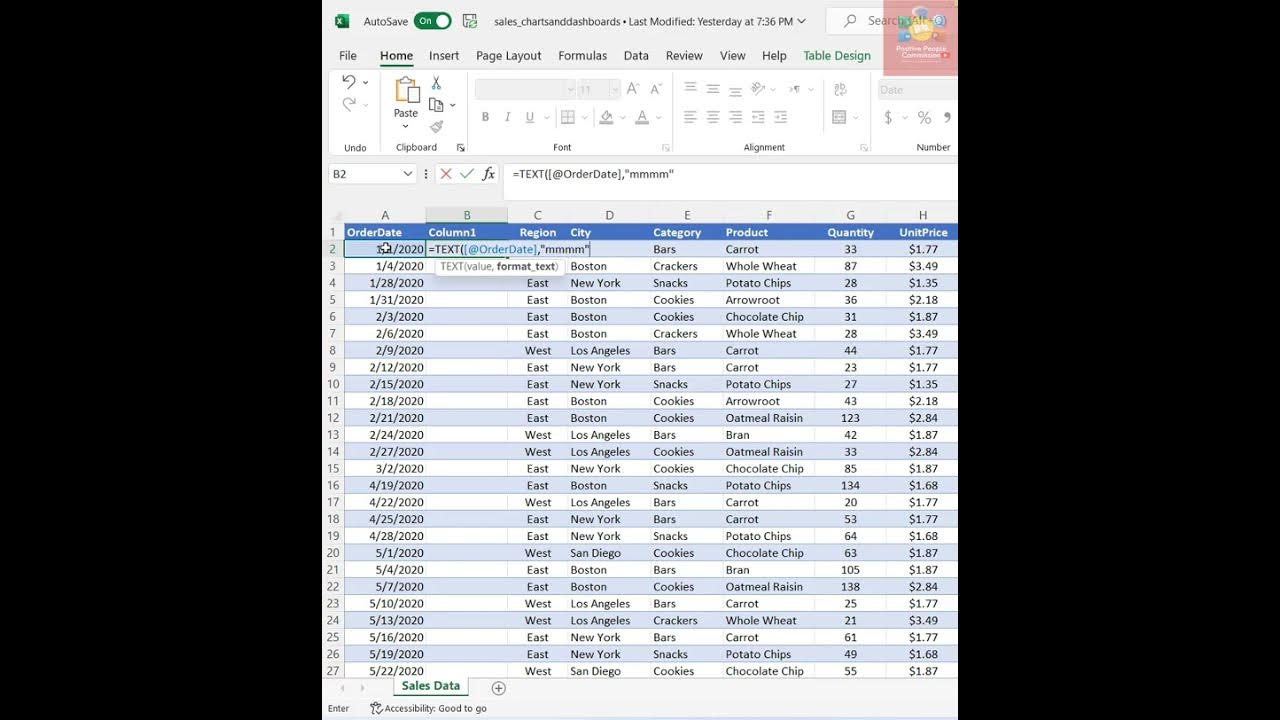Switch to the Insert tab
This screenshot has width=1280, height=720.
coord(444,56)
